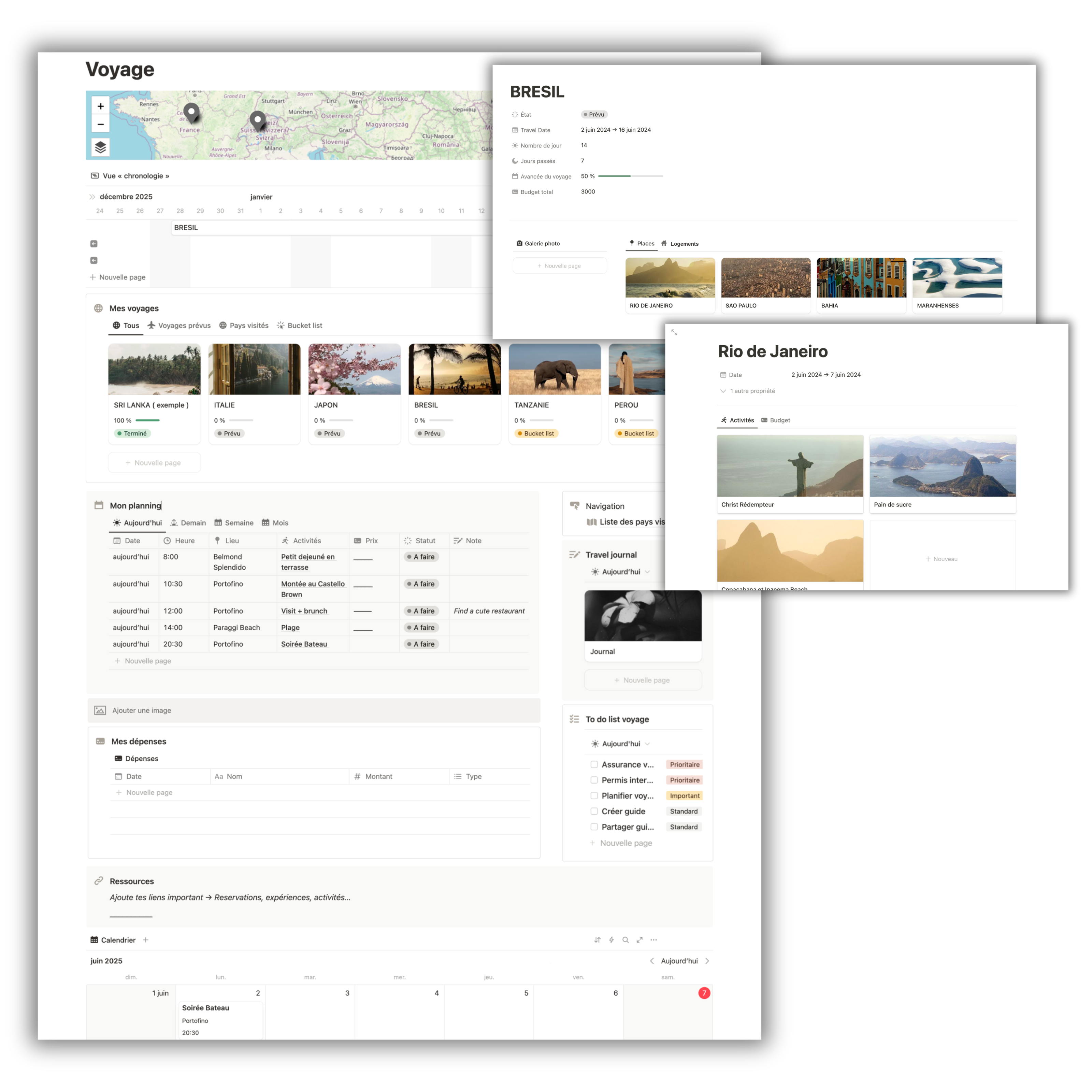Check the Créer guide task checkbox
This screenshot has height=1092, width=1092.
(594, 811)
